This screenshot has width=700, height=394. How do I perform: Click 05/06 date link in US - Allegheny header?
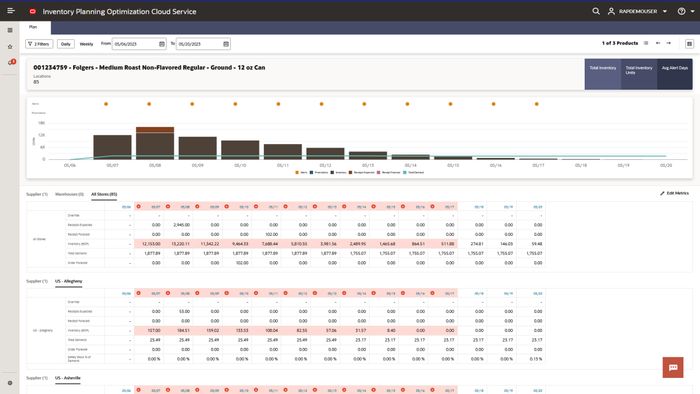point(126,294)
